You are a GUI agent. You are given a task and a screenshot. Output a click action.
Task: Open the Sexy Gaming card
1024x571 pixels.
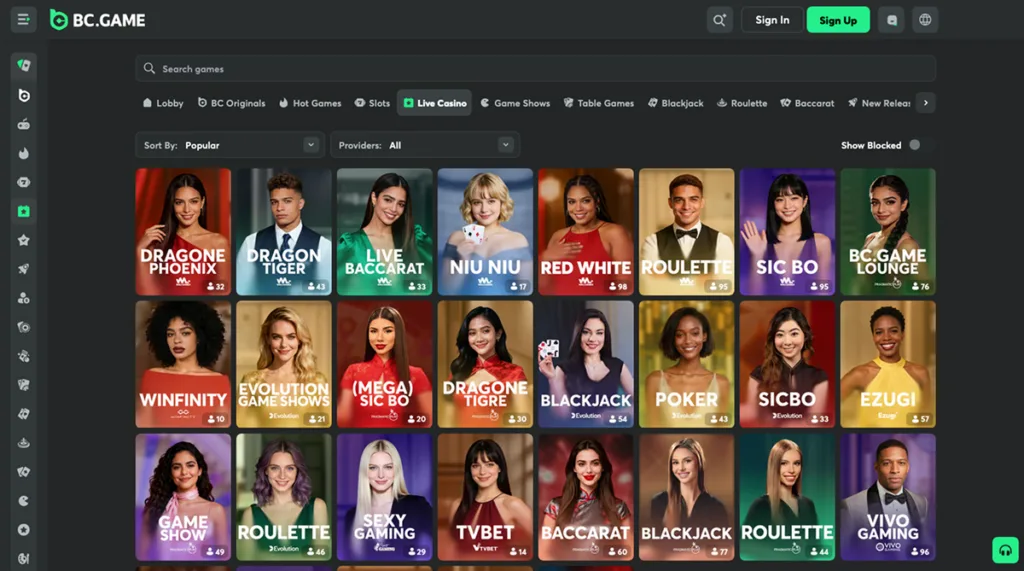384,497
